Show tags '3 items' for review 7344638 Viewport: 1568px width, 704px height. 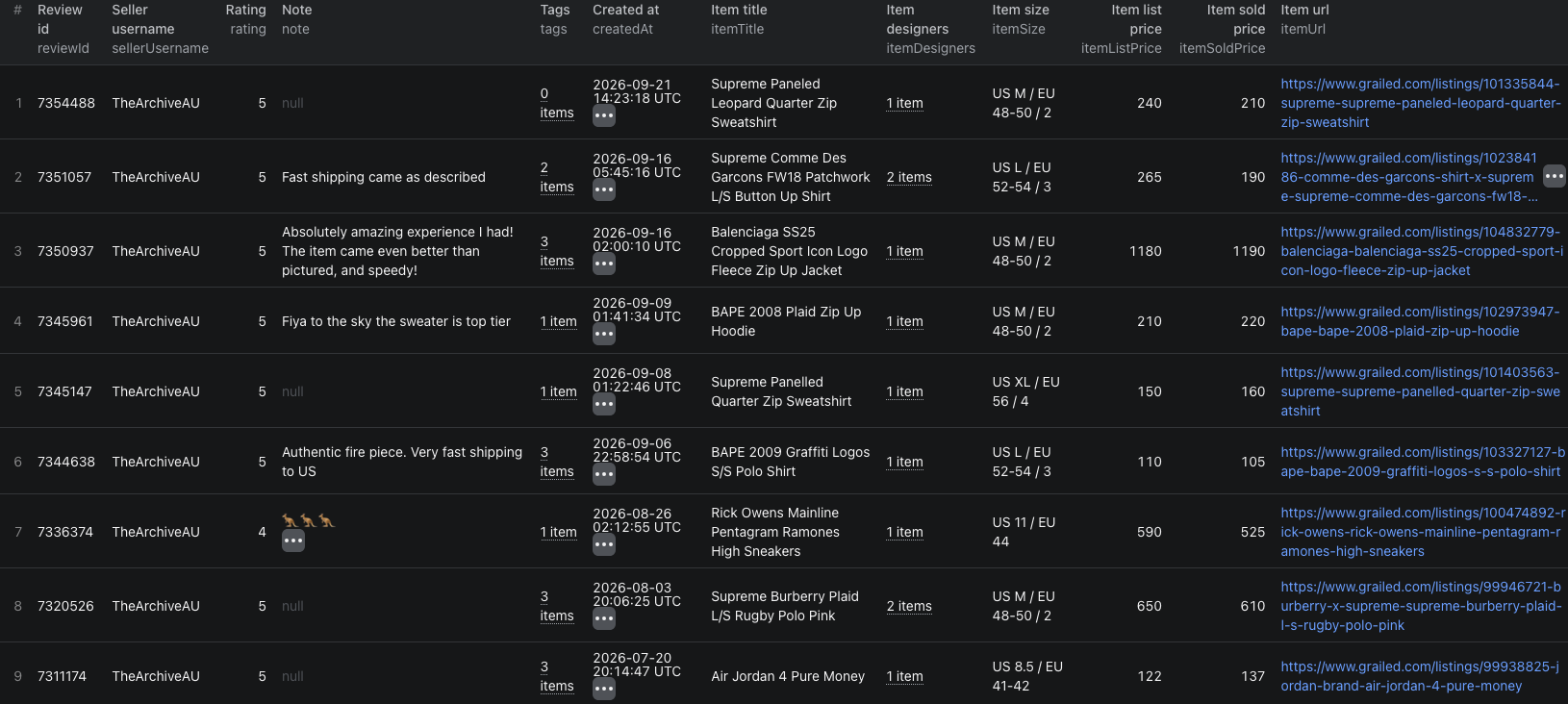pyautogui.click(x=557, y=462)
